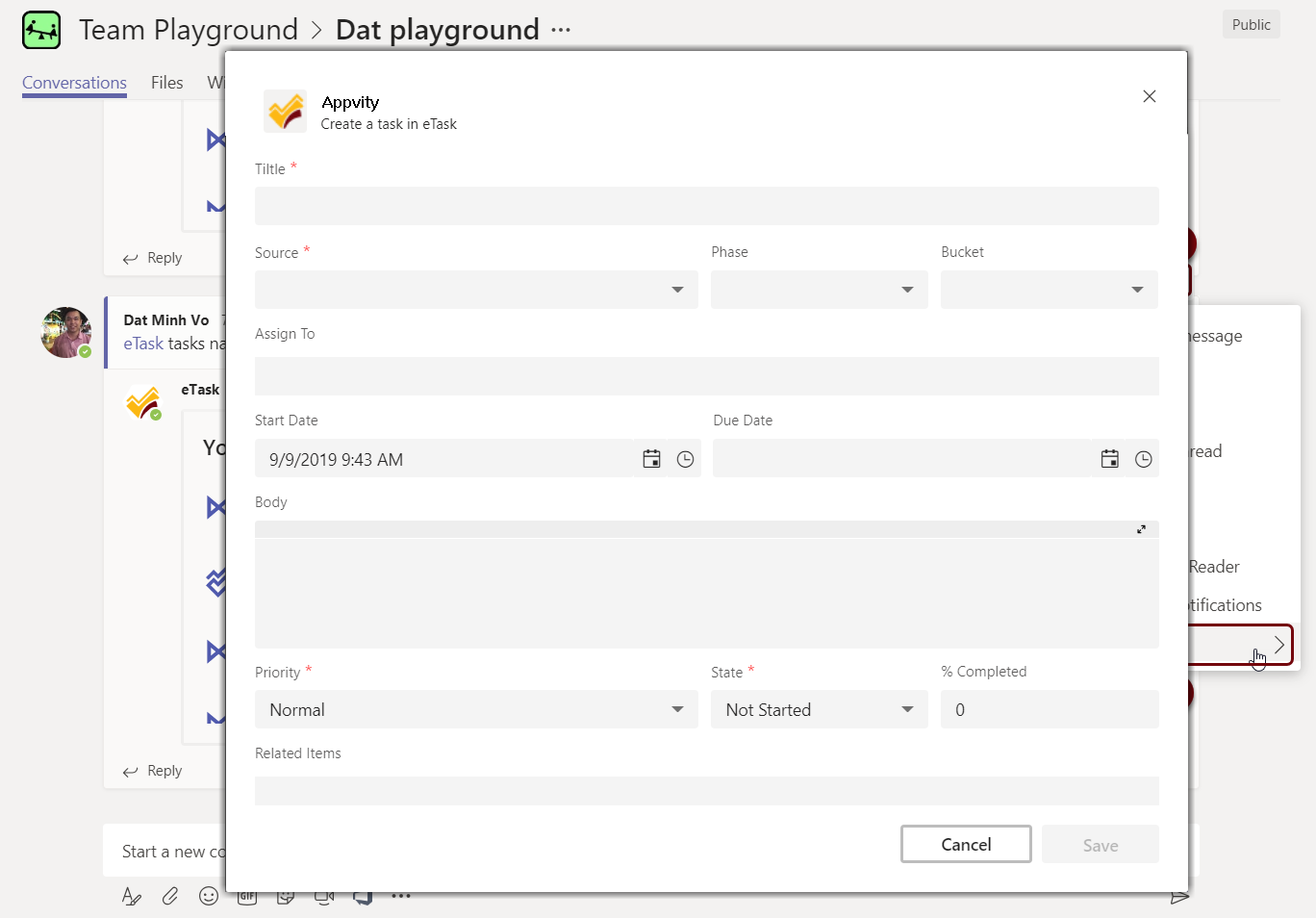
Task: Click the send message arrow icon
Action: (x=1179, y=897)
